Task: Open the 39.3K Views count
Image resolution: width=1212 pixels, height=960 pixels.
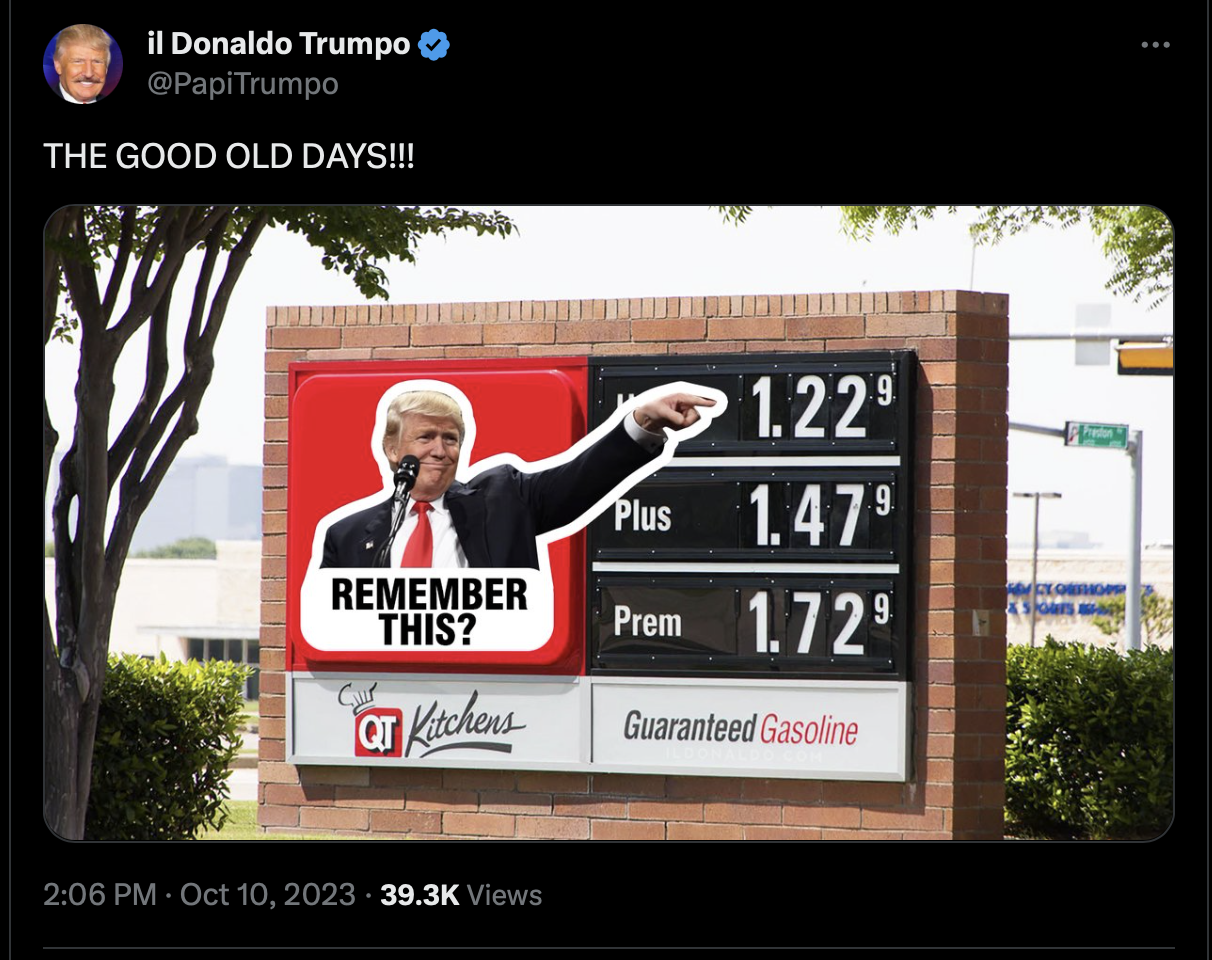Action: 461,894
